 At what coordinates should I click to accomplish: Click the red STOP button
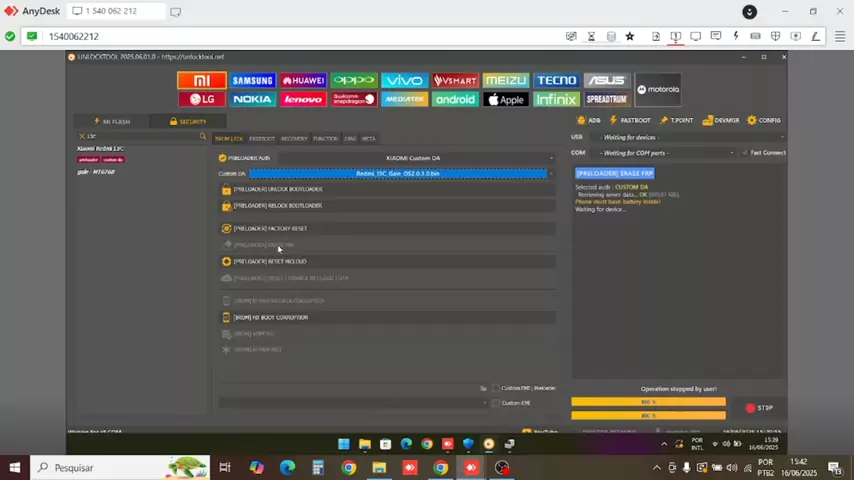tap(759, 408)
